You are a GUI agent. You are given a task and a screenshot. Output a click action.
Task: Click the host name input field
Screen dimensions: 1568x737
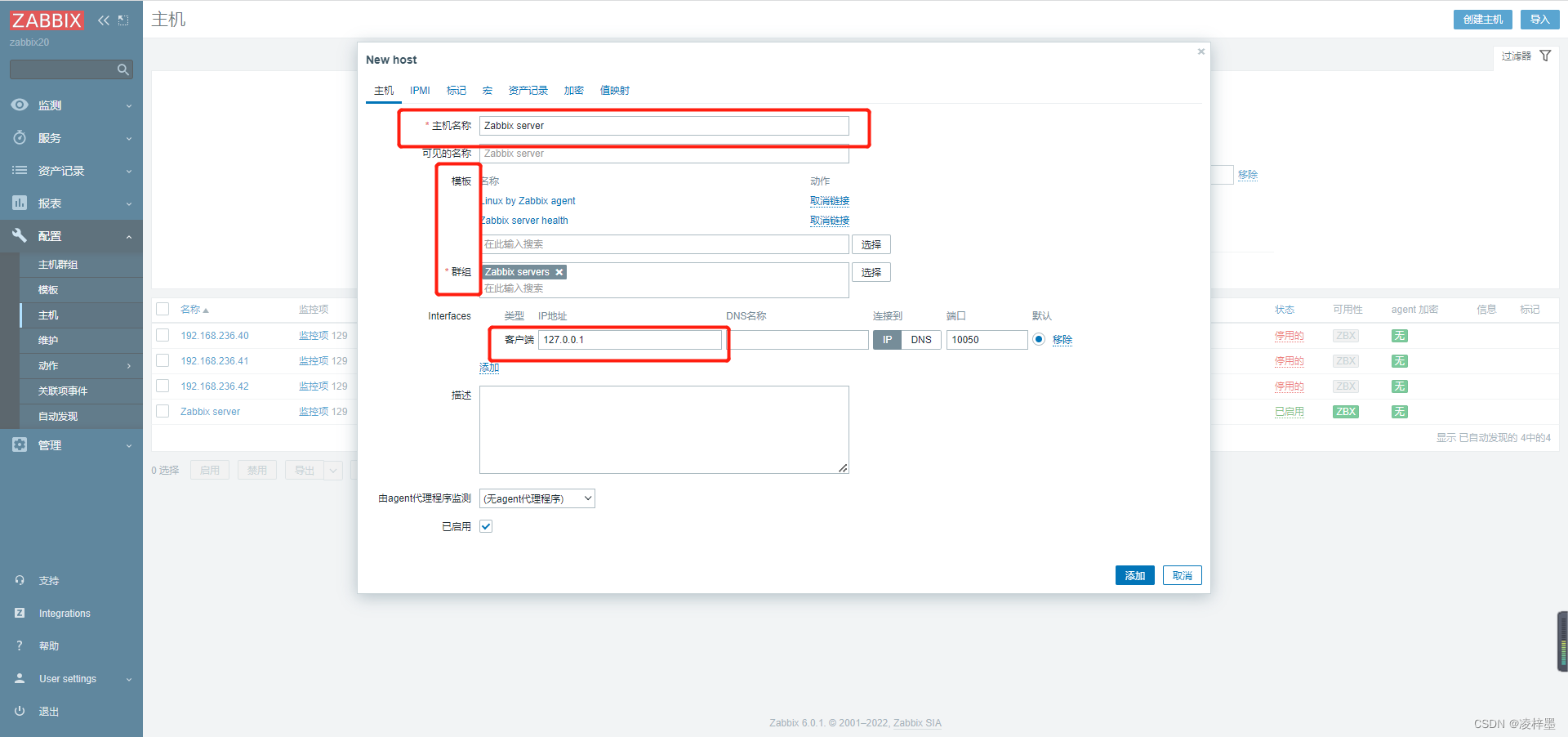[664, 126]
